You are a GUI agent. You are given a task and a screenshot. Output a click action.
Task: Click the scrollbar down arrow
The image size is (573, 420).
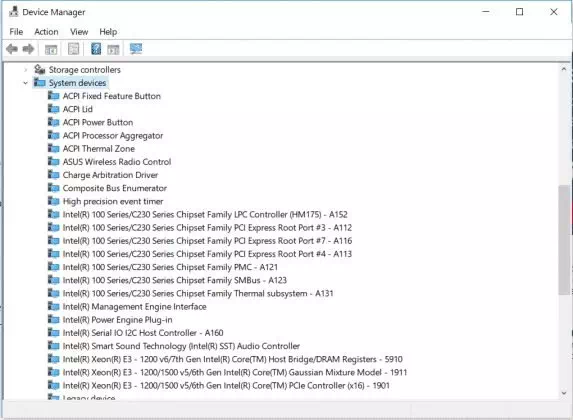[564, 393]
